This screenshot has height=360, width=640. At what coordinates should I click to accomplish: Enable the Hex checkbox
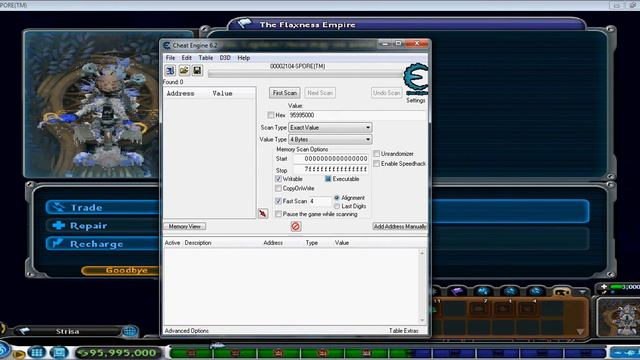271,115
